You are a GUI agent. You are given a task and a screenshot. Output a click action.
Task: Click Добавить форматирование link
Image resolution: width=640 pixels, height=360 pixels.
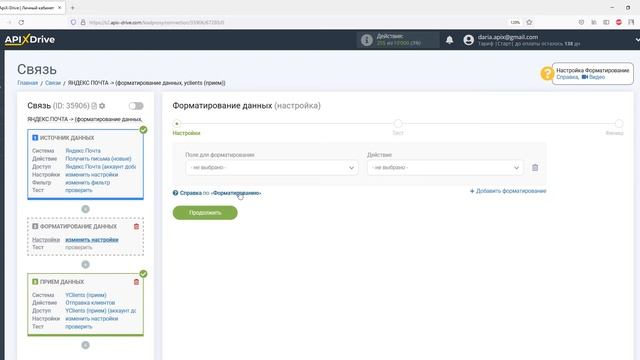point(508,191)
